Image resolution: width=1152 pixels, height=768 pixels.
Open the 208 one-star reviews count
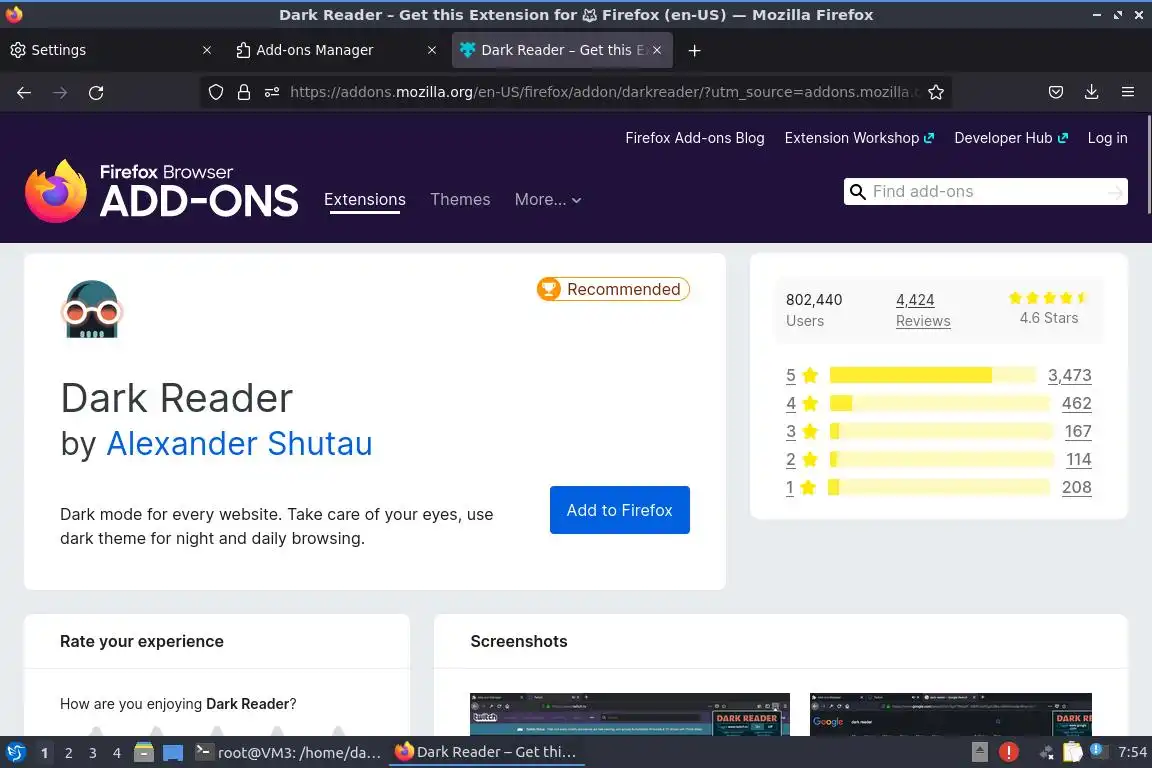click(x=1076, y=487)
